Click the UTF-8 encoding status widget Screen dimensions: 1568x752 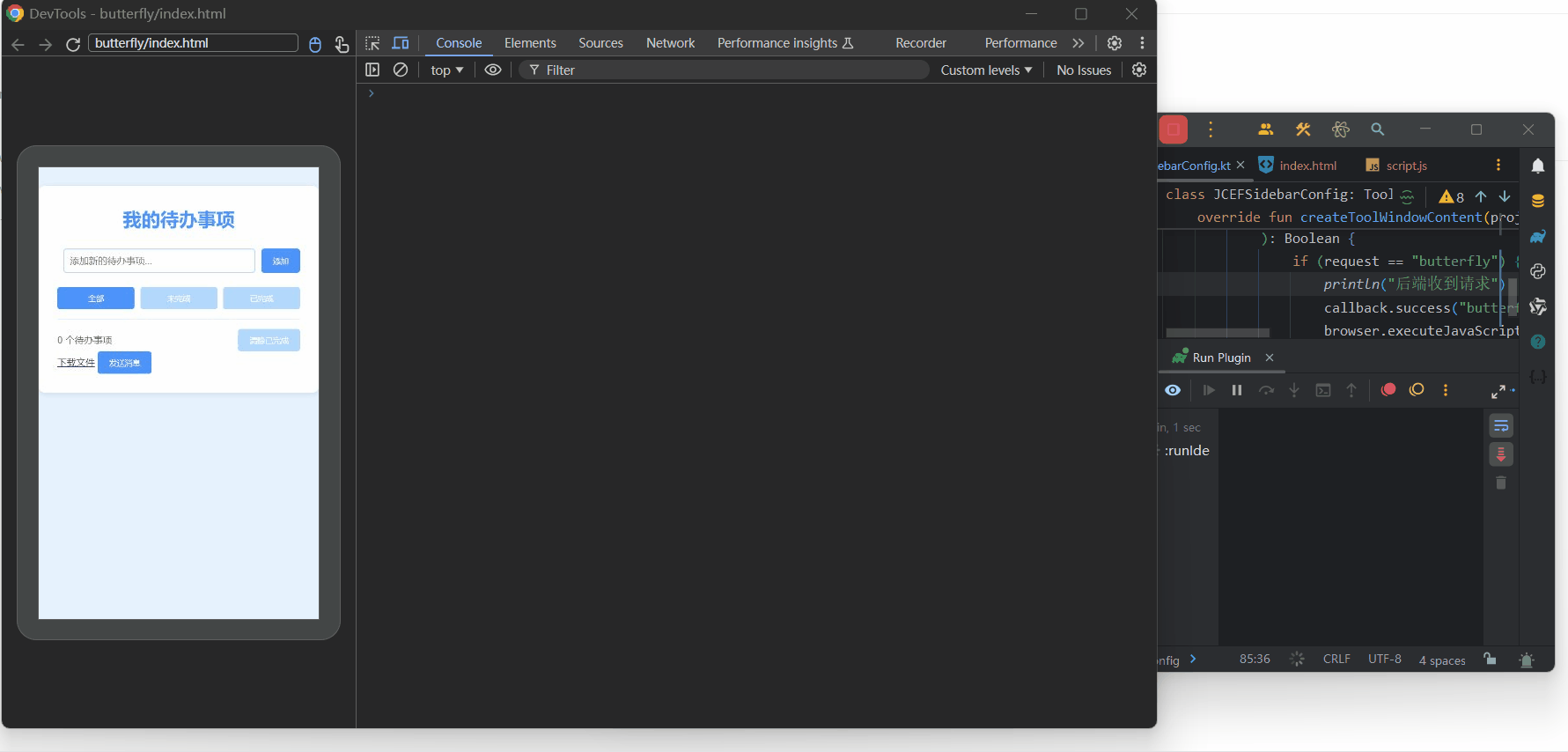1385,660
